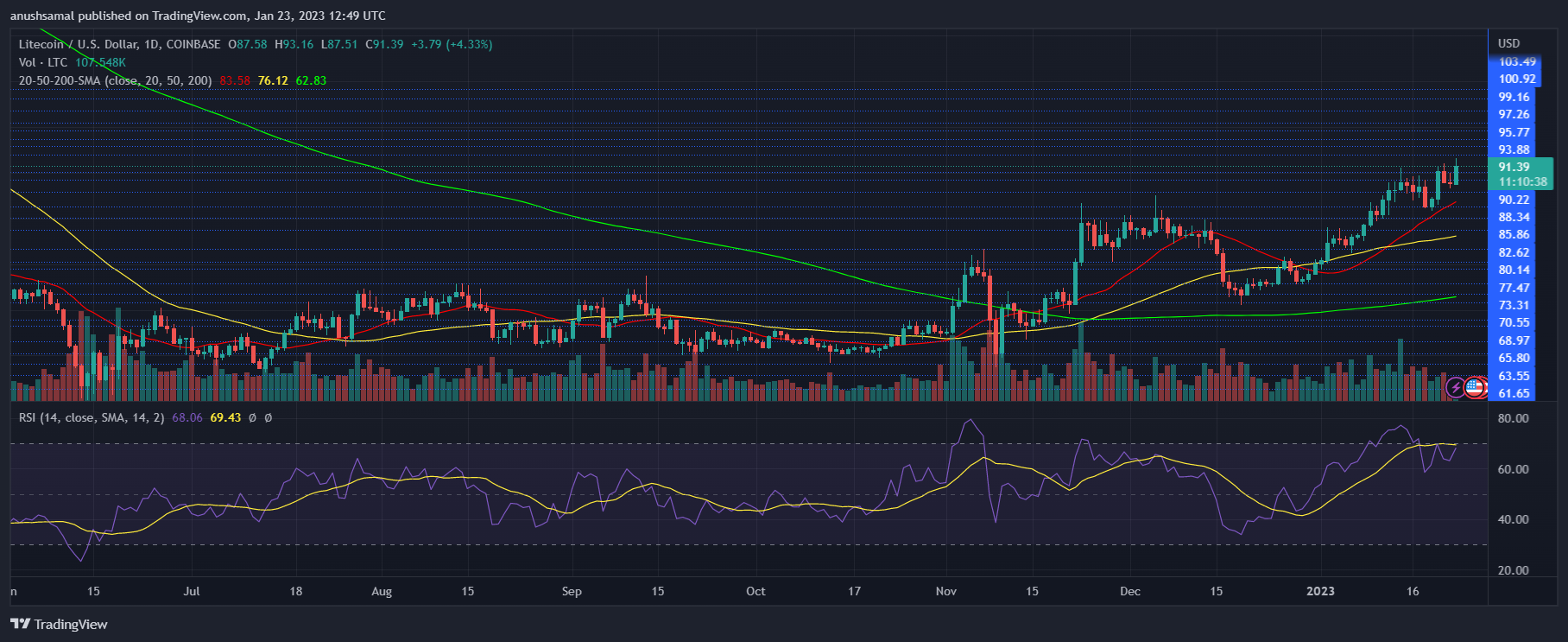The height and width of the screenshot is (642, 1568).
Task: Click the TradingView.com published-by header text
Action: 198,16
